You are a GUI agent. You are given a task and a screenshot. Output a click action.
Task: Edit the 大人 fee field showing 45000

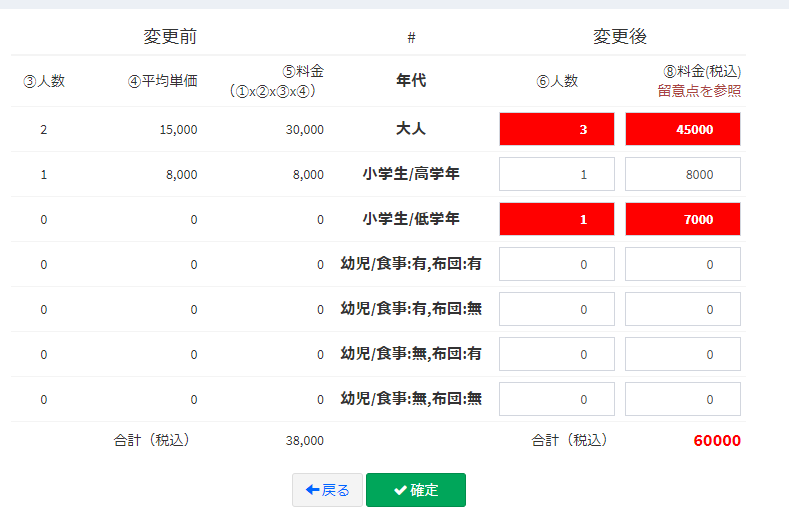683,129
